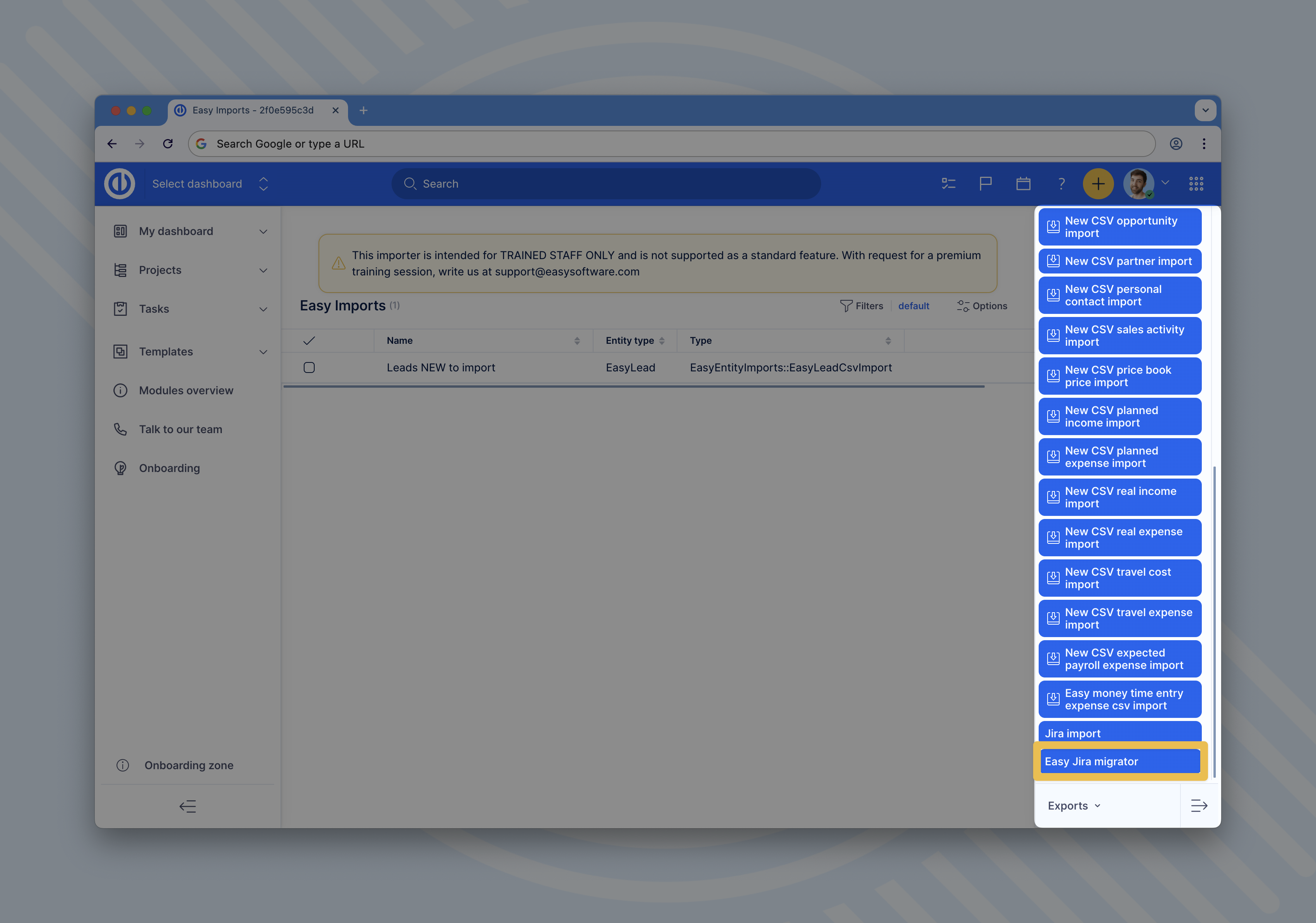Click the flag milestones icon in header
The width and height of the screenshot is (1316, 923).
tap(985, 184)
